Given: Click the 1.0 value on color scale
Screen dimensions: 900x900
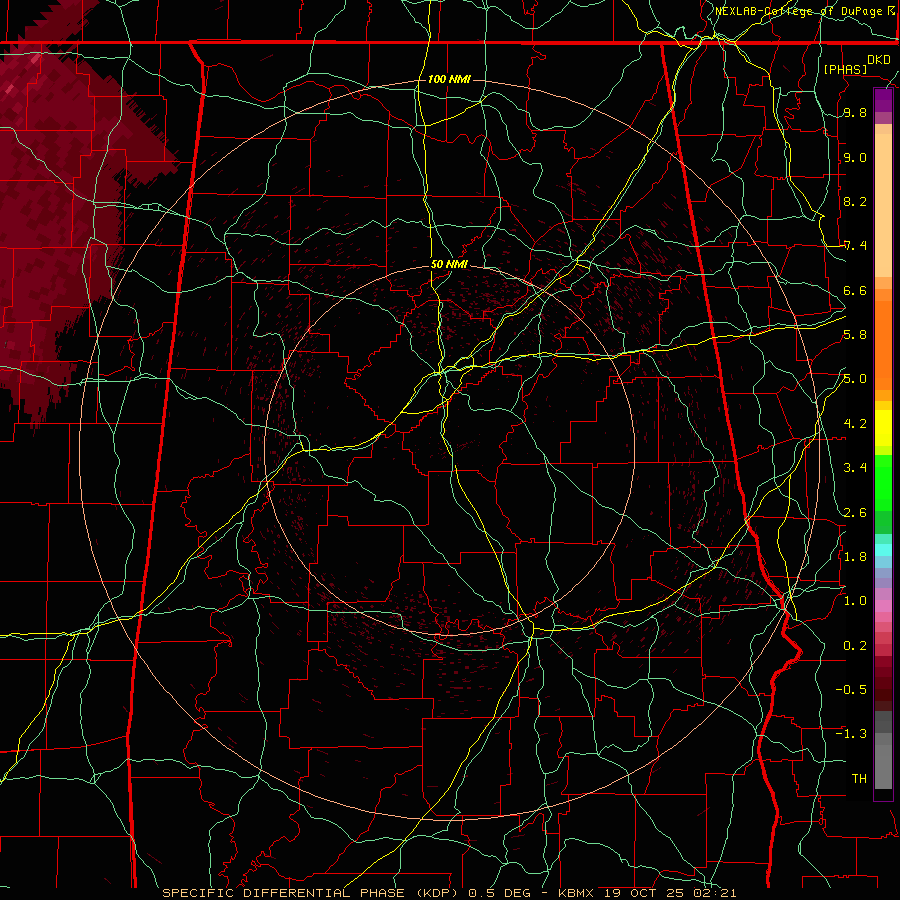Looking at the screenshot, I should [x=855, y=601].
